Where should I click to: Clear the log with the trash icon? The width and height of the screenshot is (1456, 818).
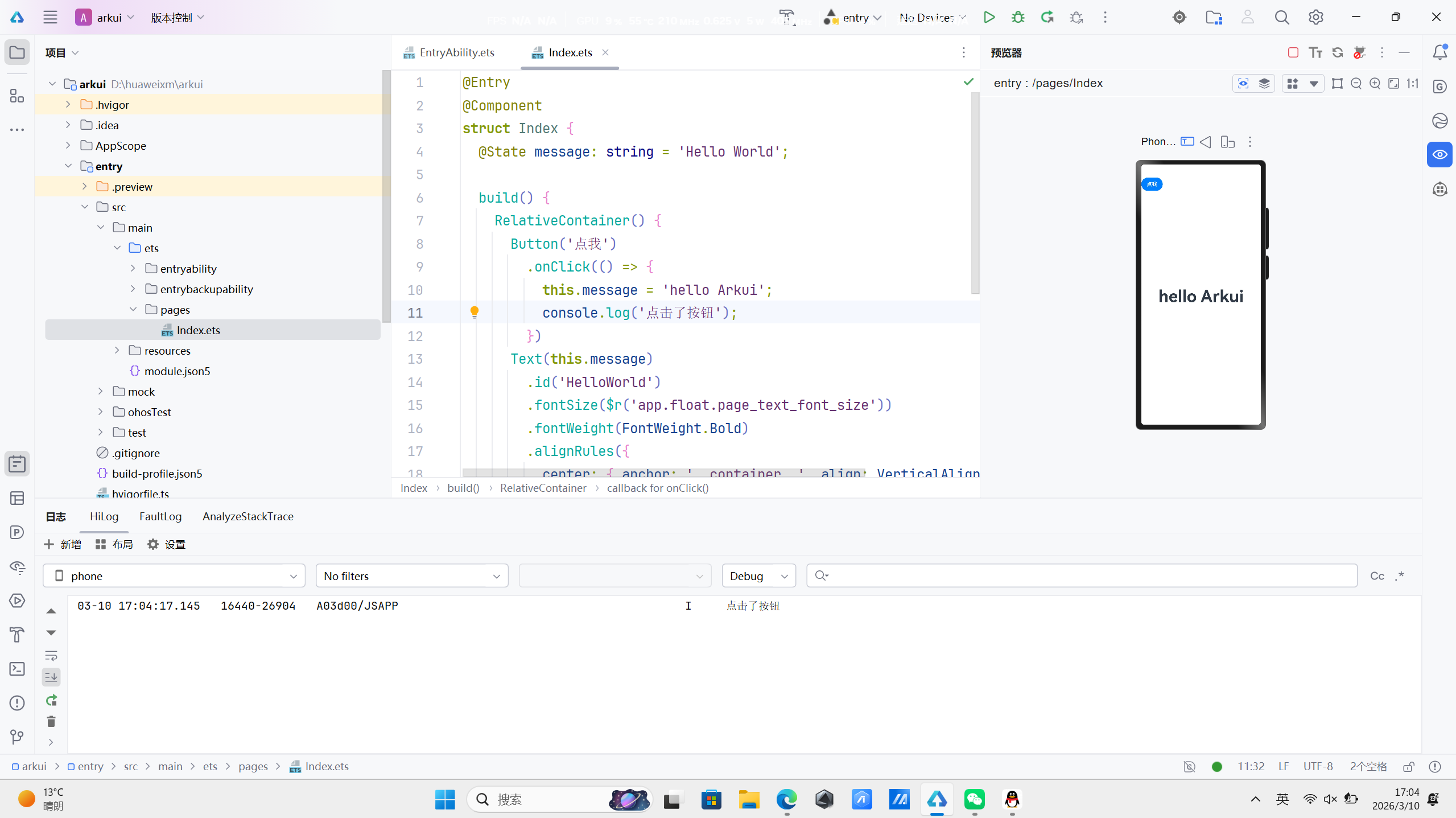point(51,722)
